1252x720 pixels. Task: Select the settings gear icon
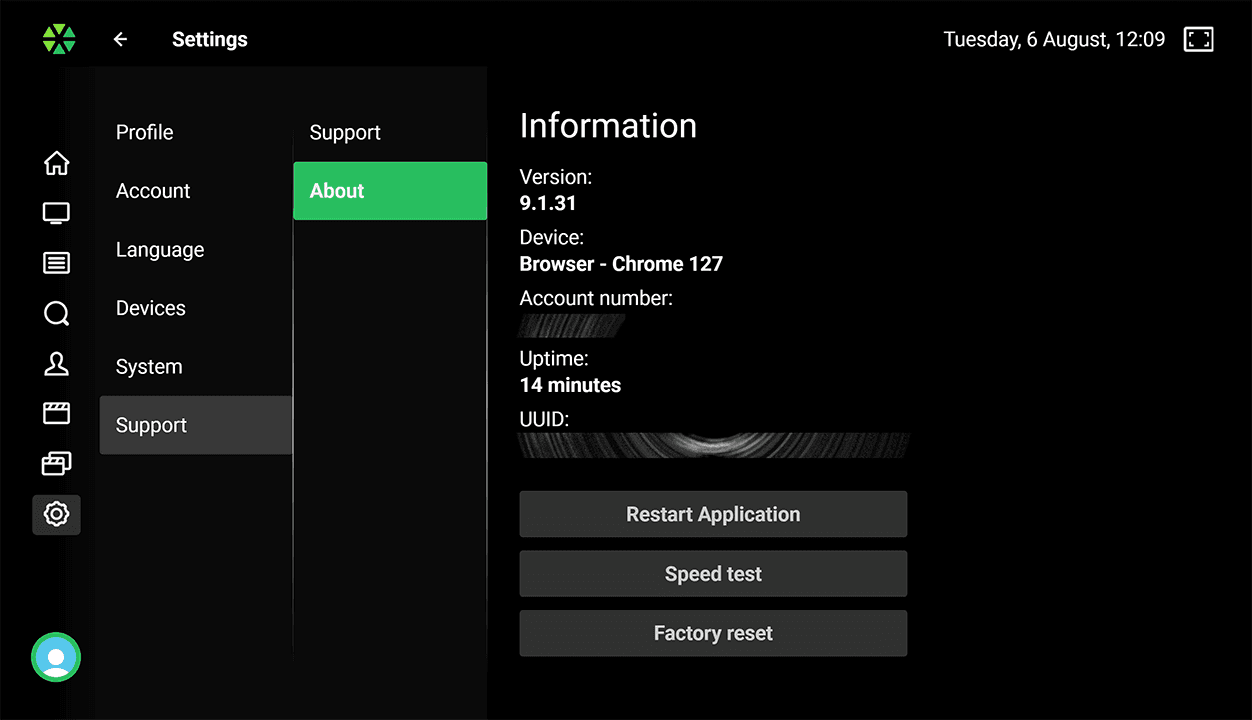click(57, 514)
